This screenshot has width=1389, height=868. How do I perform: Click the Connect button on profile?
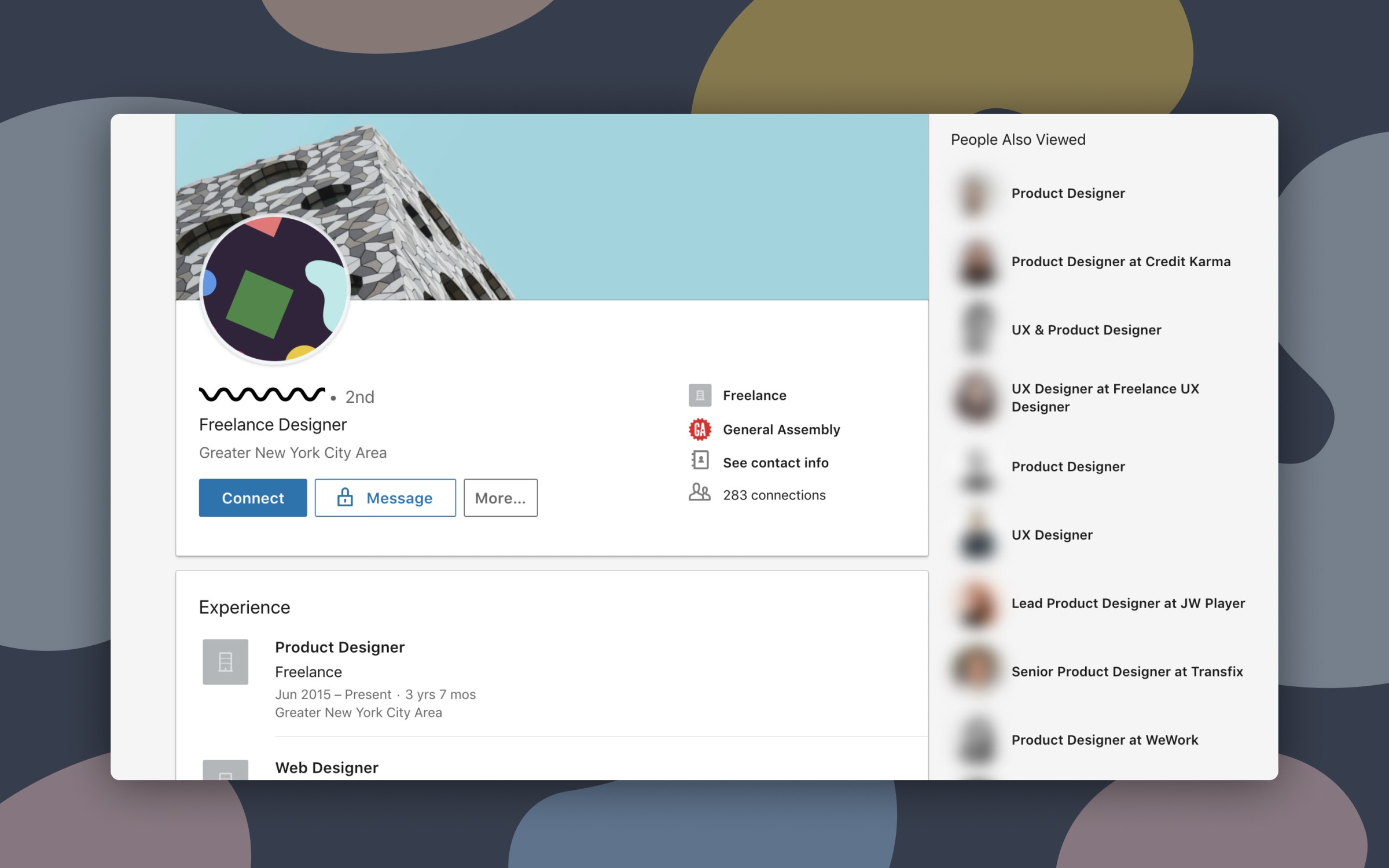pyautogui.click(x=253, y=497)
